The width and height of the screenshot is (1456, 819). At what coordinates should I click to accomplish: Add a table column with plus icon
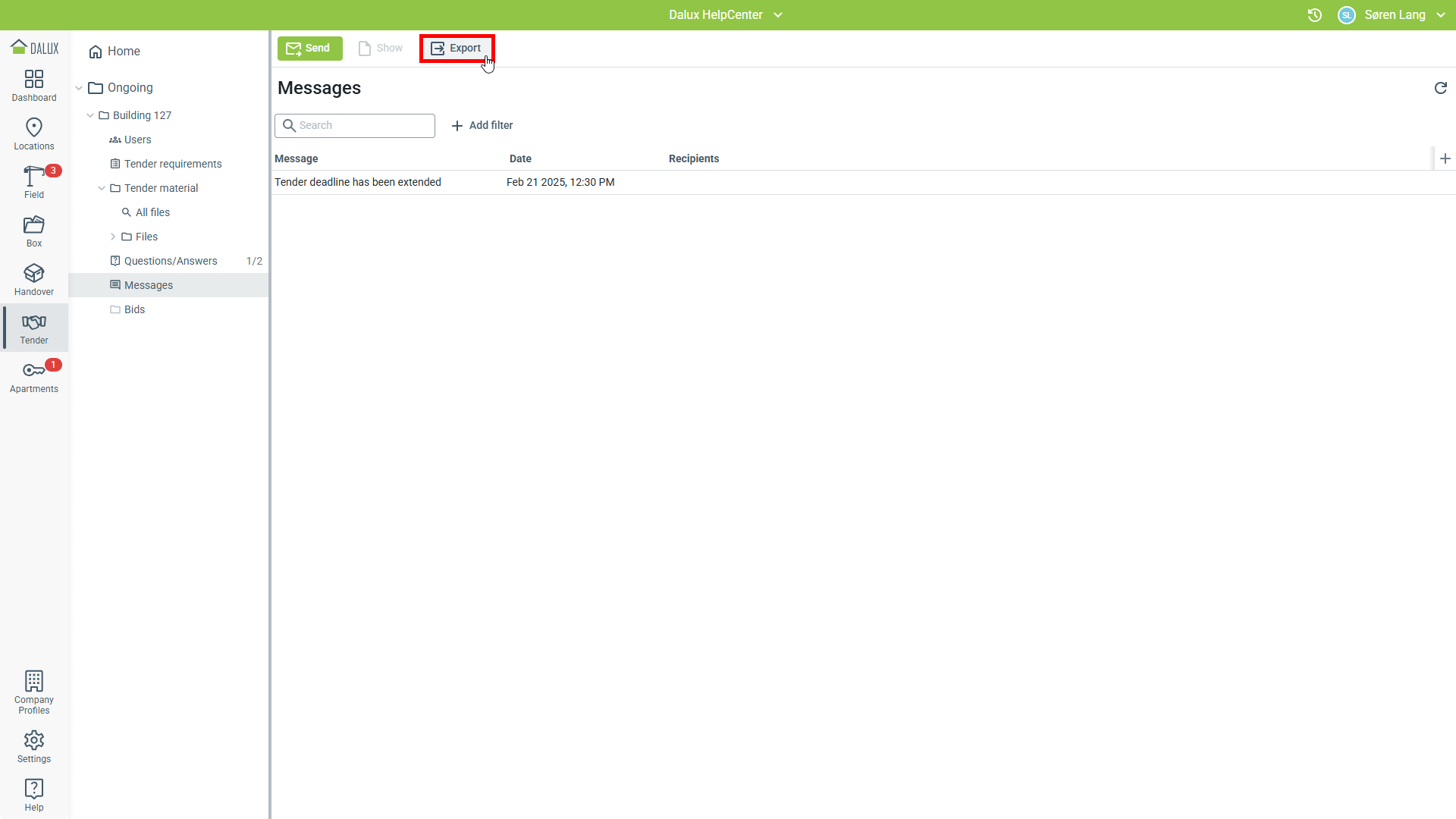1445,158
